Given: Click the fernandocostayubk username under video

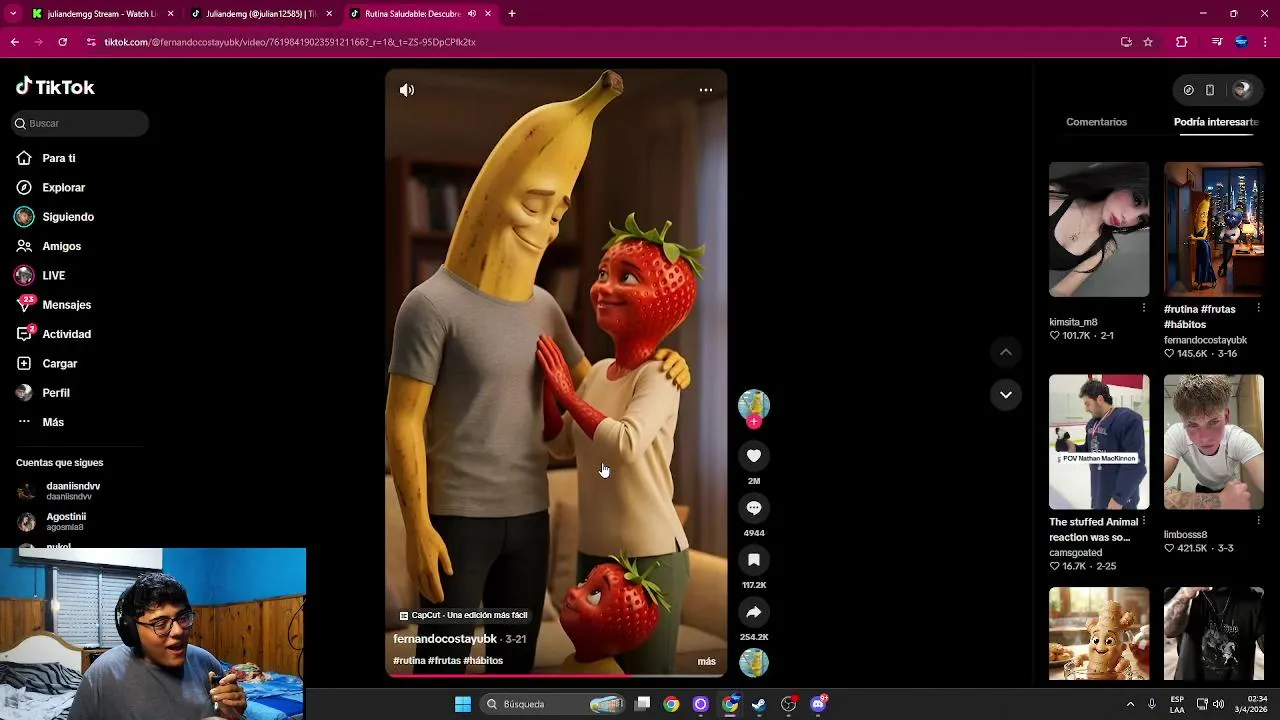Looking at the screenshot, I should [x=445, y=639].
